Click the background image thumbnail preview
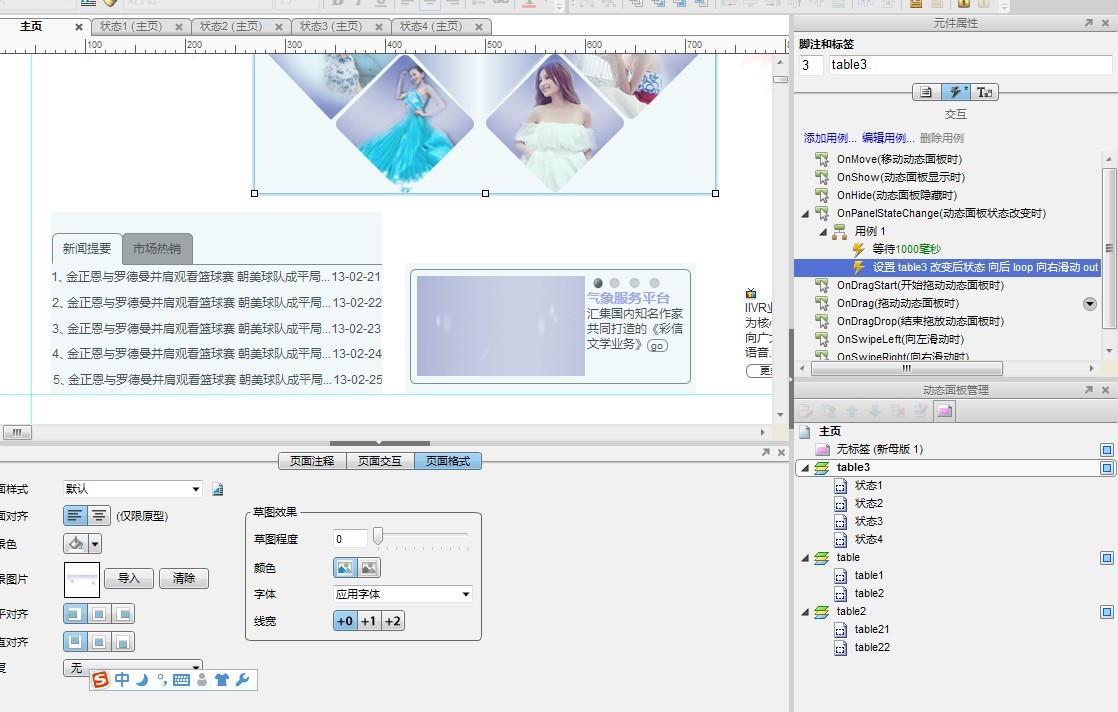1118x712 pixels. coord(82,579)
